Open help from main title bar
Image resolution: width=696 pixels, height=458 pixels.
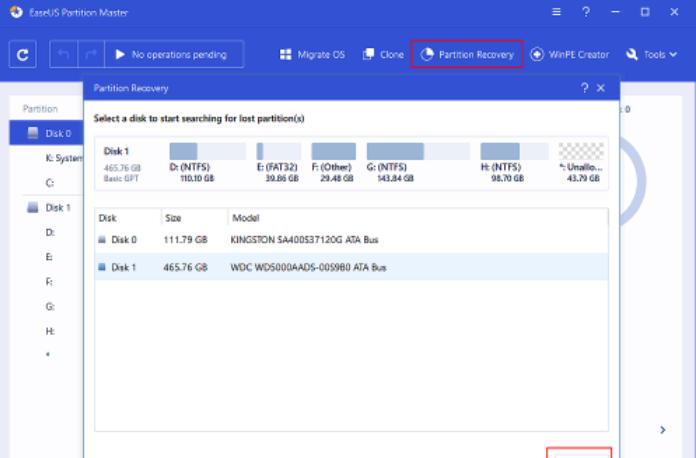[x=586, y=12]
